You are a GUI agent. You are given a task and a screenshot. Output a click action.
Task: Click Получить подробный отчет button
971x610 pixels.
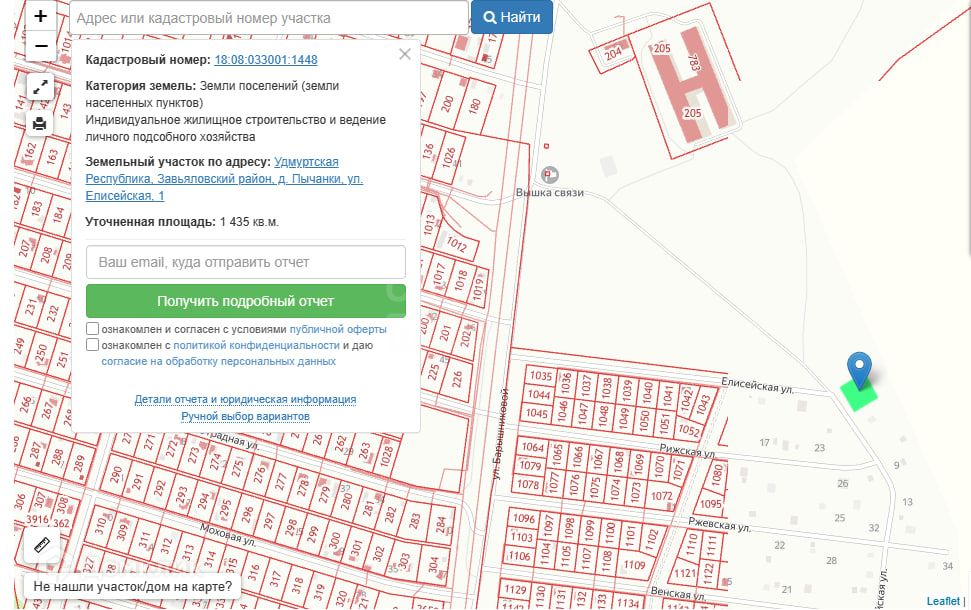tap(246, 301)
